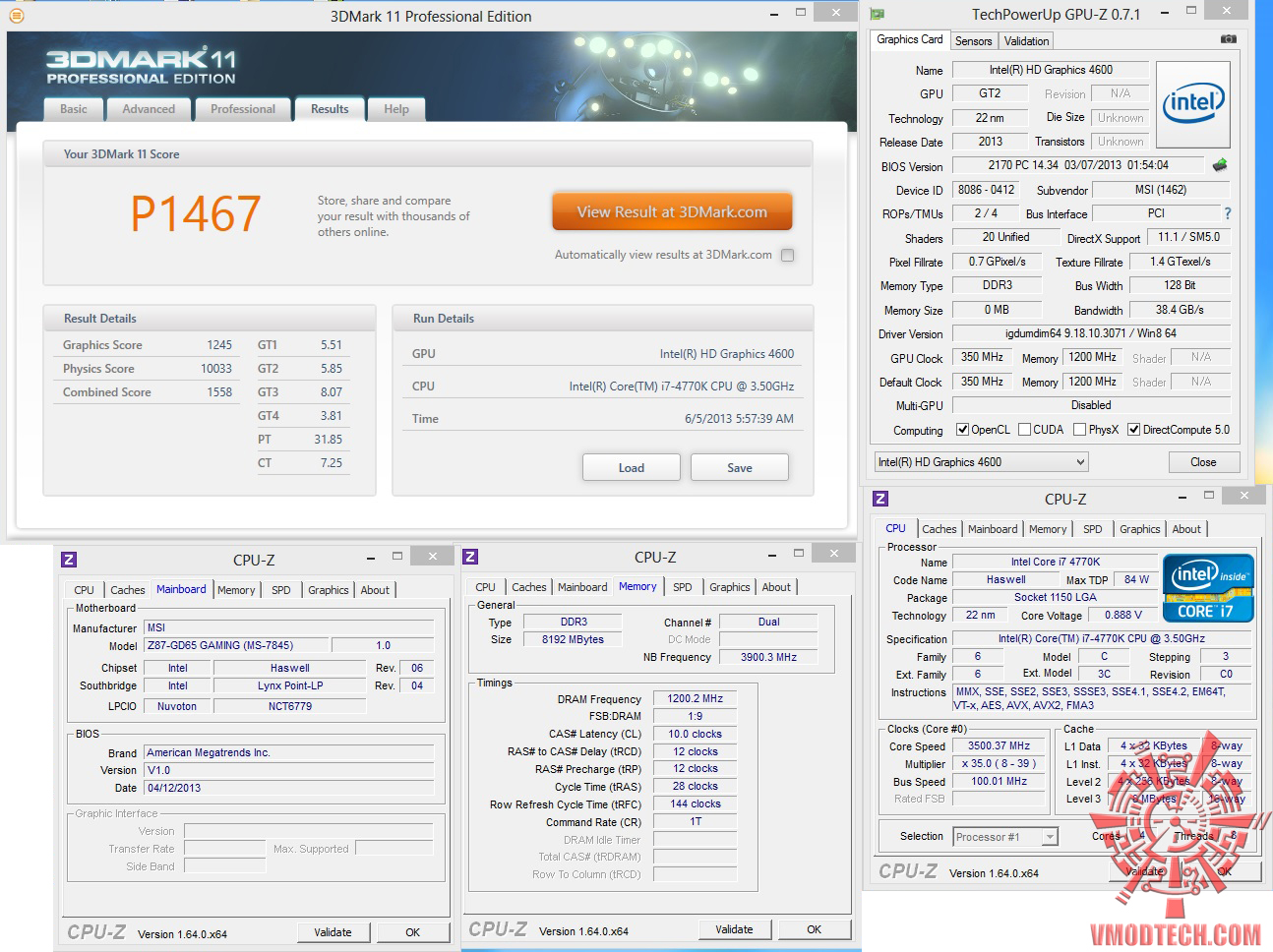The height and width of the screenshot is (952, 1273).
Task: Open the Validation tab in GPU-Z
Action: coord(1026,41)
